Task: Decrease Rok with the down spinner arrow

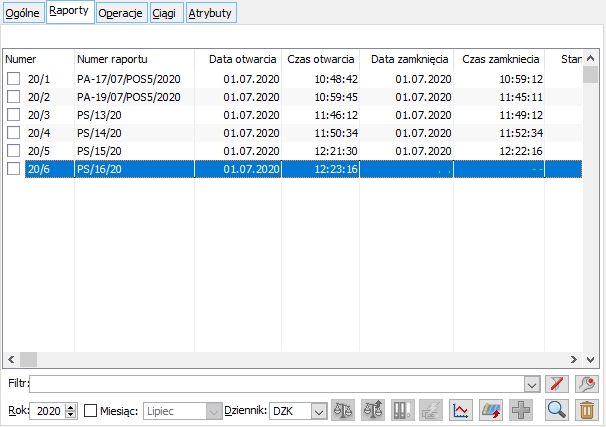Action: tap(70, 415)
